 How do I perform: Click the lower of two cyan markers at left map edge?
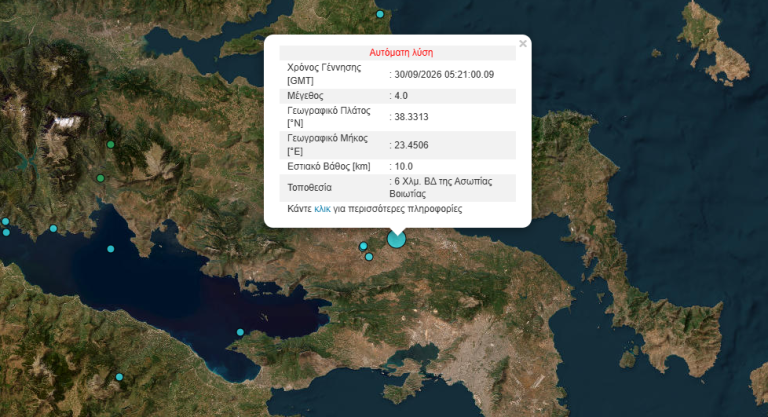pyautogui.click(x=6, y=232)
